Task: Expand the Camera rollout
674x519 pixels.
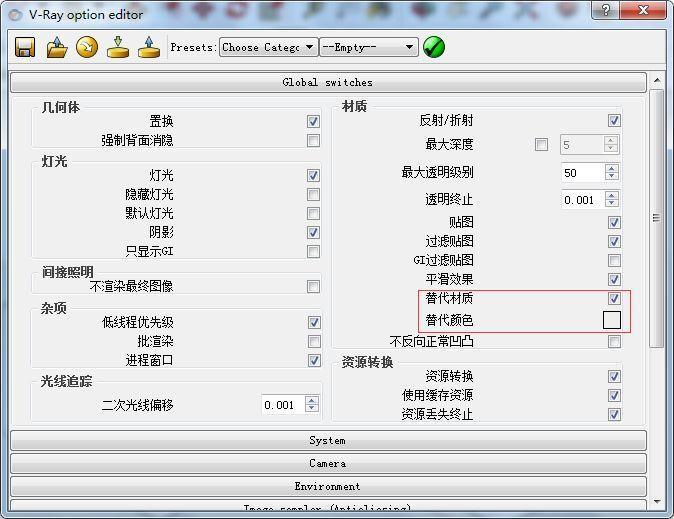Action: coord(328,464)
